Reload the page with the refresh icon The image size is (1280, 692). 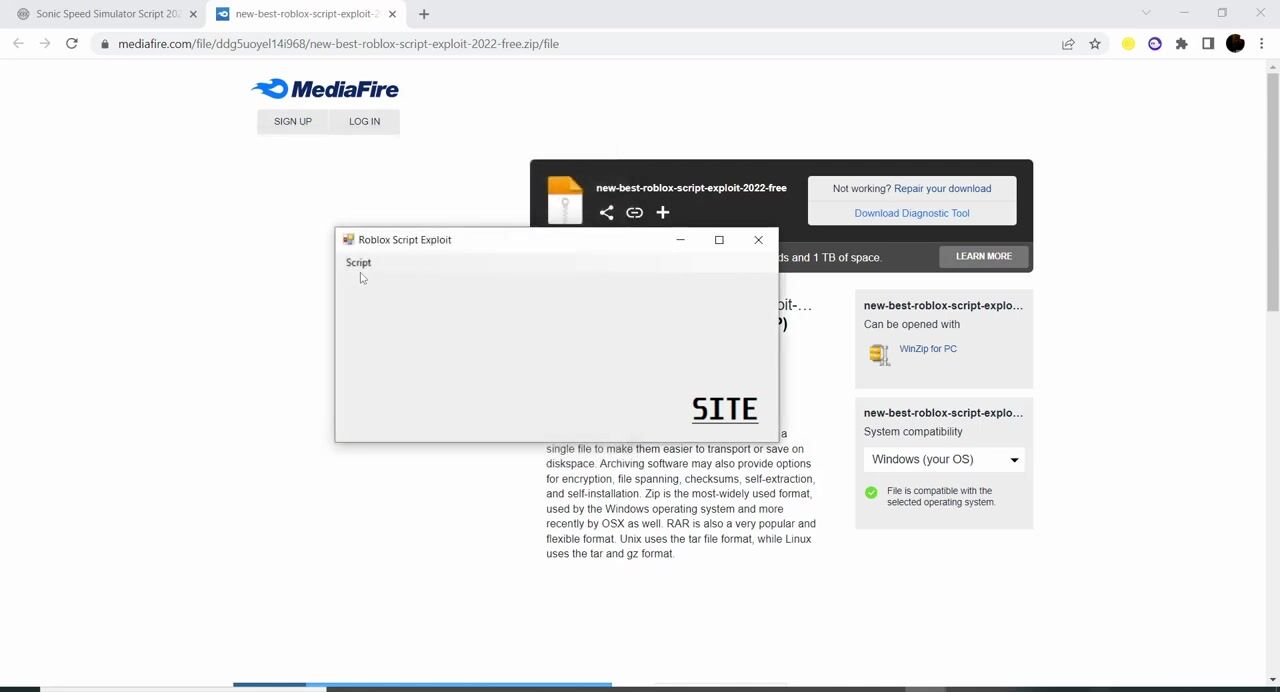(72, 44)
